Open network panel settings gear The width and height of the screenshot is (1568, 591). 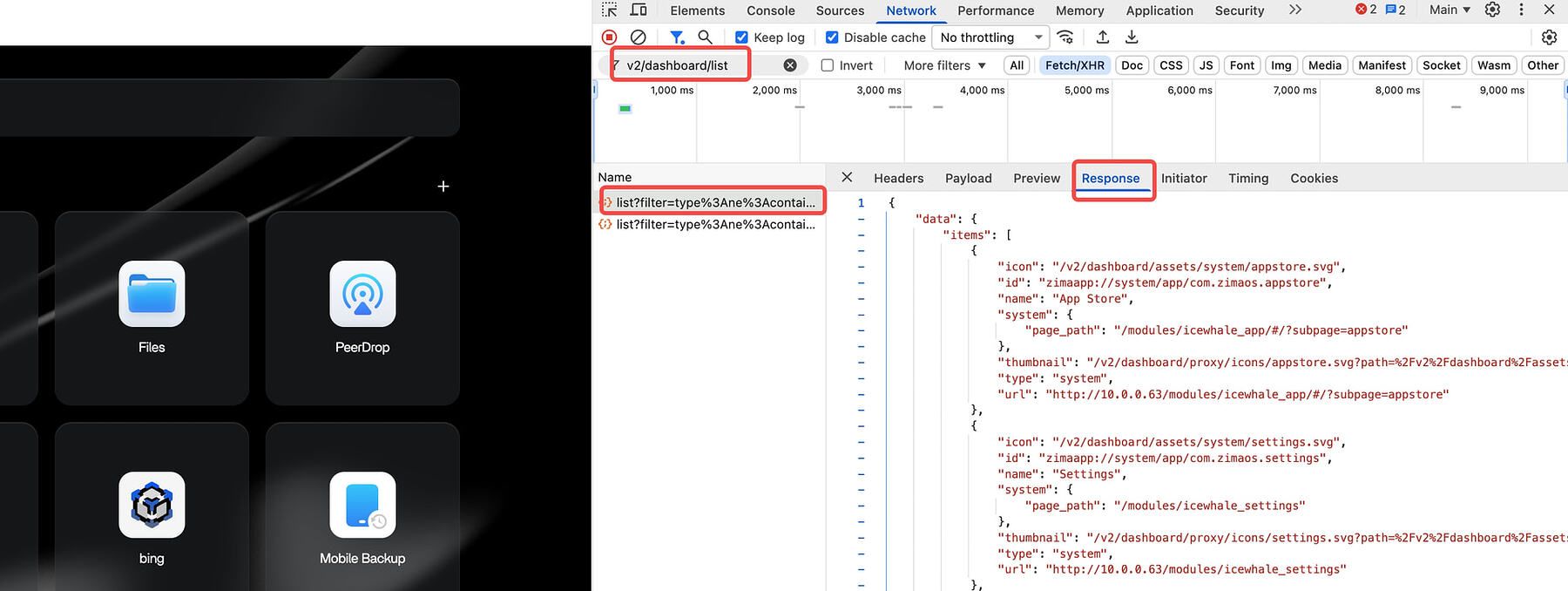pos(1549,37)
